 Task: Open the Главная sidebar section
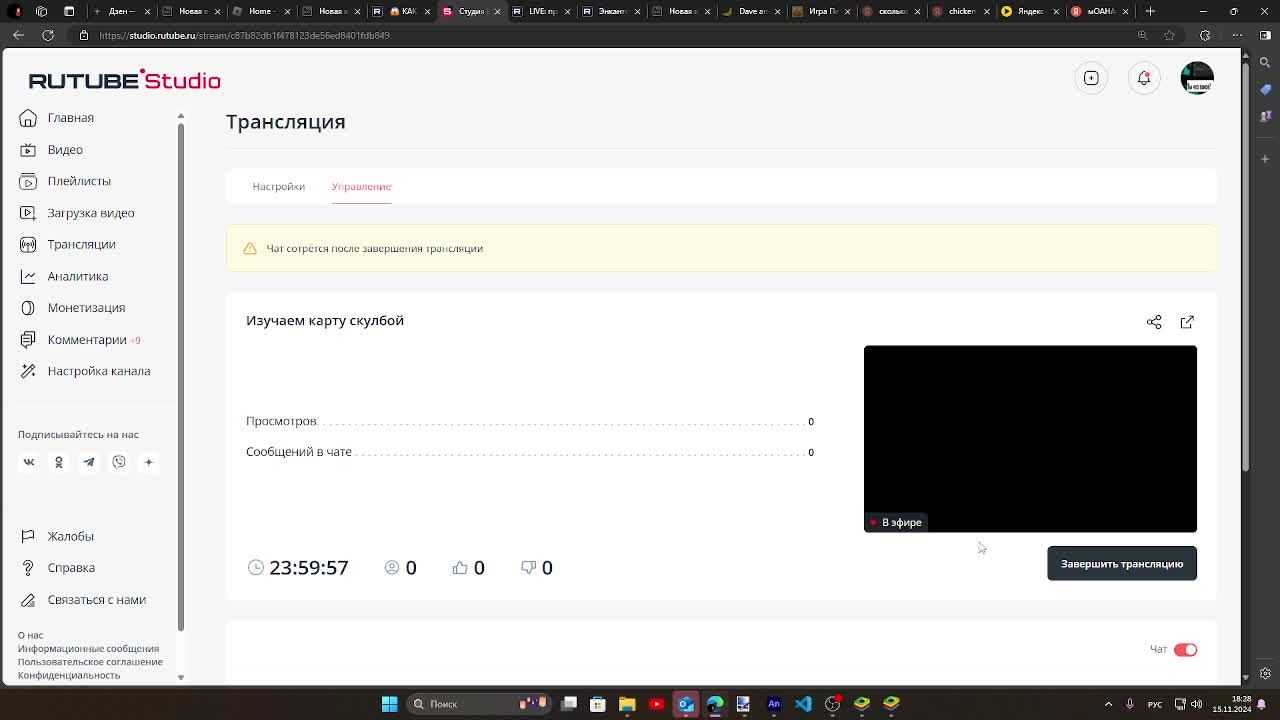(57, 118)
